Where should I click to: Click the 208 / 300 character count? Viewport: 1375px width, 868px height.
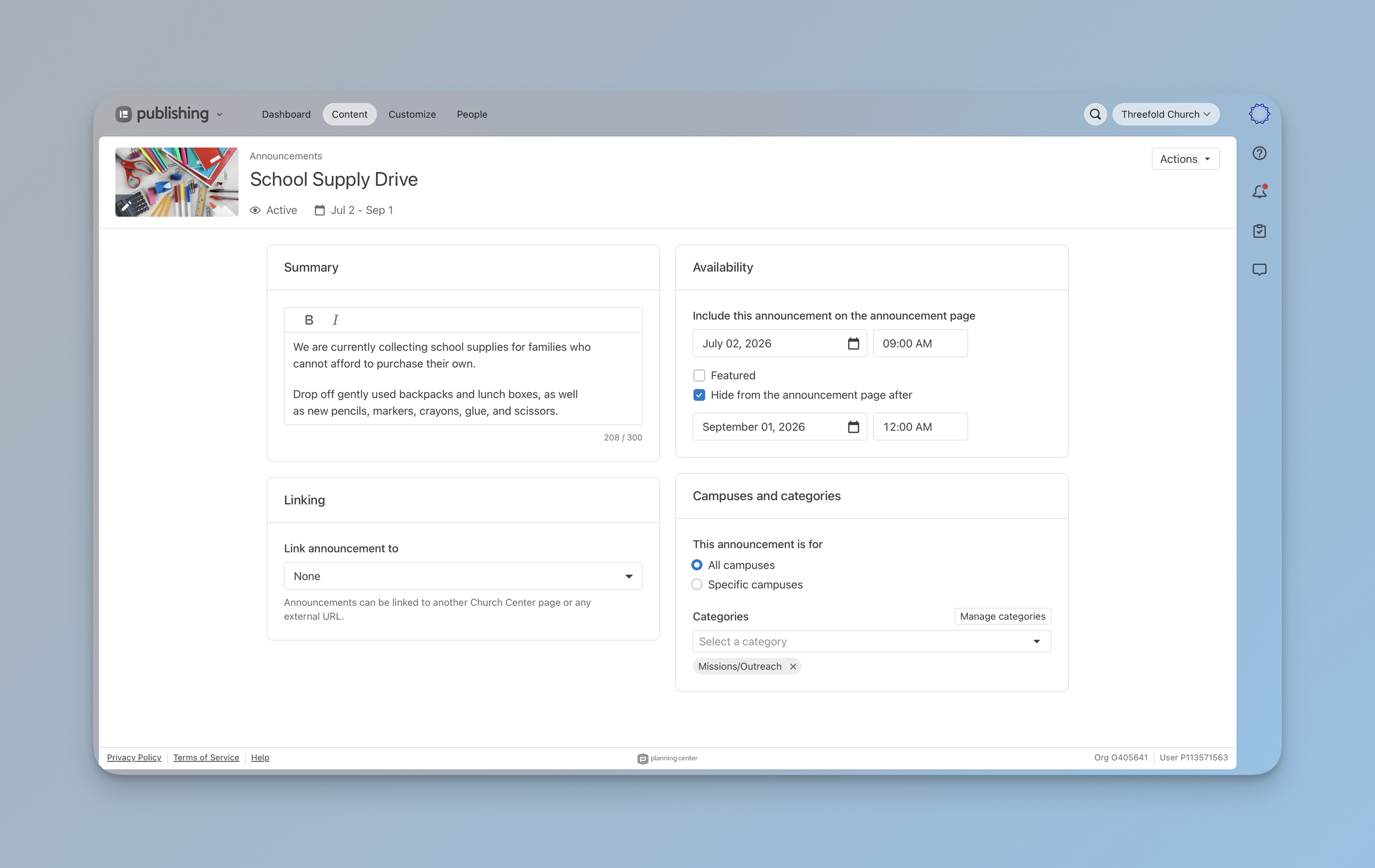(623, 438)
